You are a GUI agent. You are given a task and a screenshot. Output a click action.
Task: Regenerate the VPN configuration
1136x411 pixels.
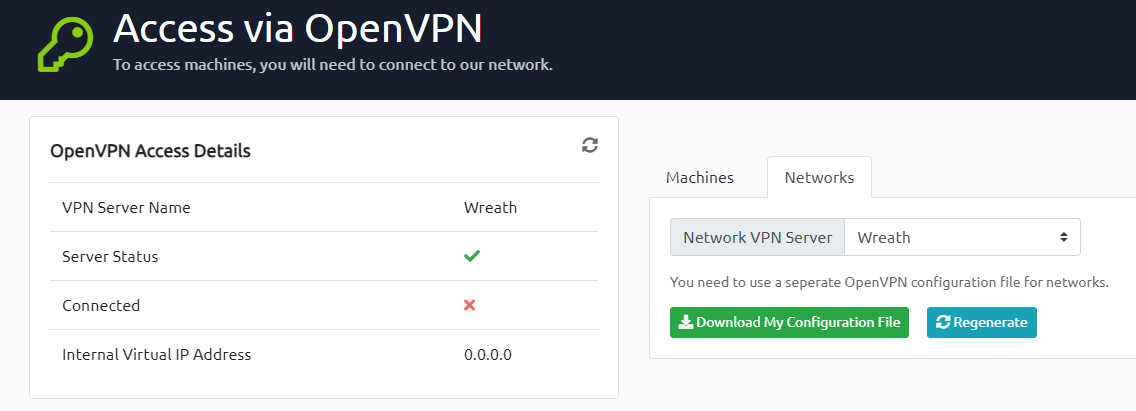pos(982,323)
